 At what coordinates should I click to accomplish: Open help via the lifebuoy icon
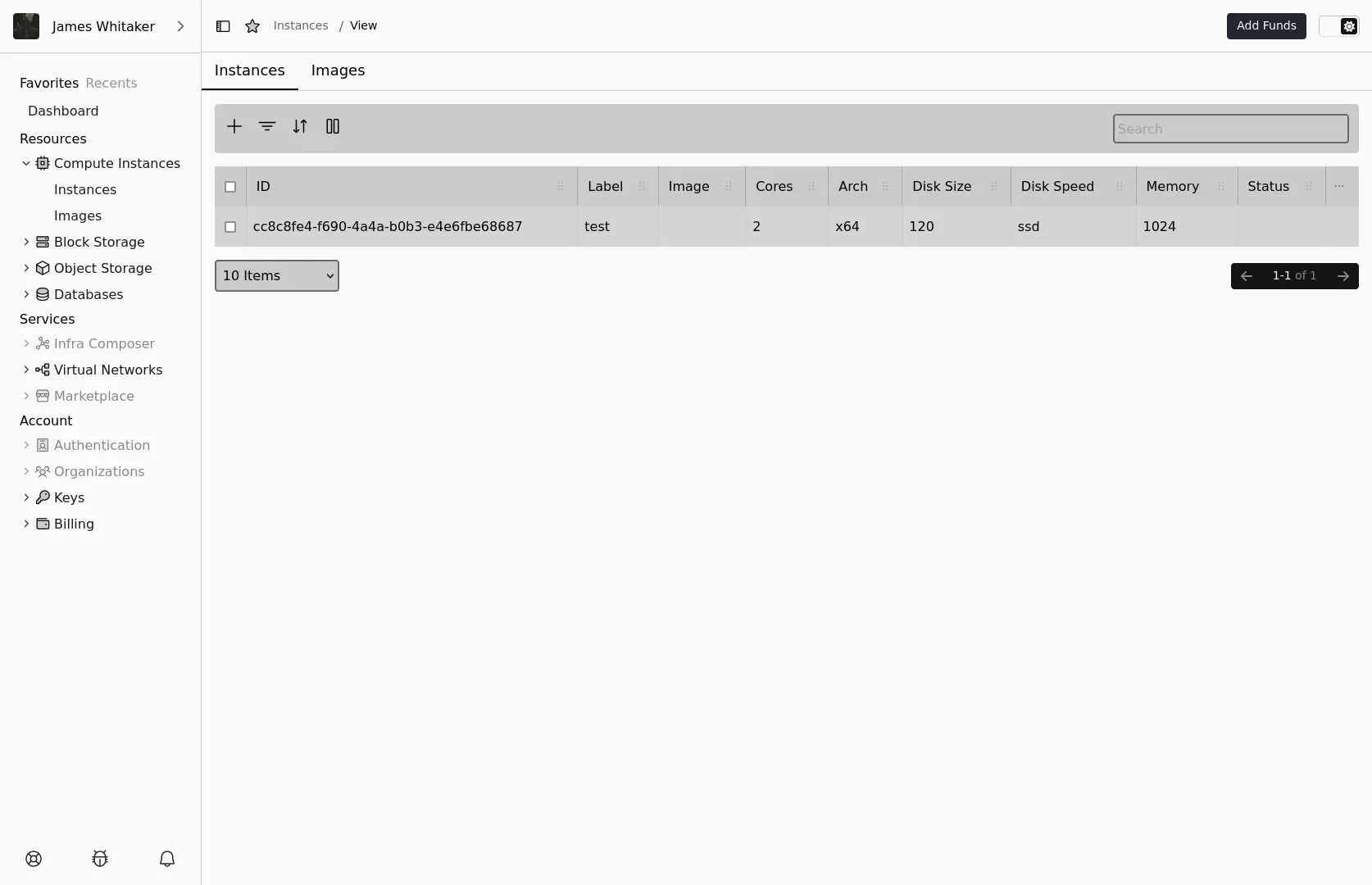click(x=34, y=859)
